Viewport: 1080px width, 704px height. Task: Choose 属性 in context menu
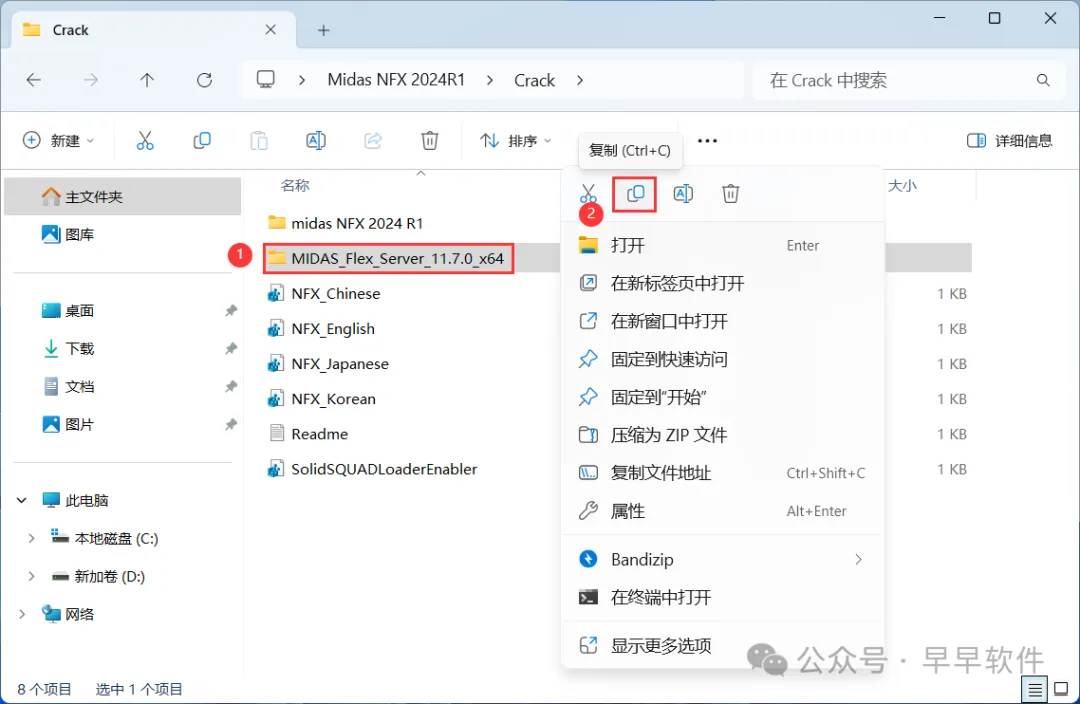tap(722, 510)
